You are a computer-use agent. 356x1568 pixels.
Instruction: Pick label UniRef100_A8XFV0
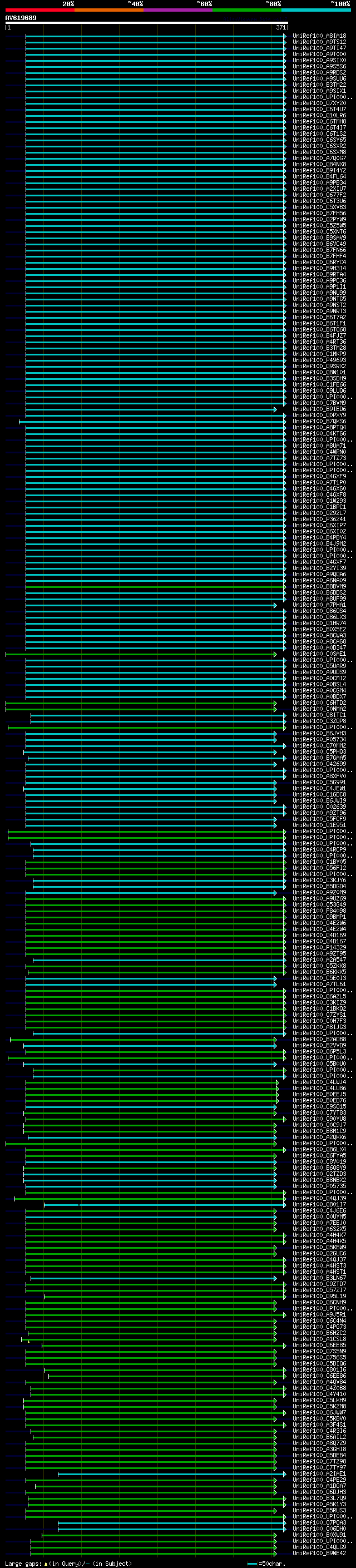[x=319, y=776]
